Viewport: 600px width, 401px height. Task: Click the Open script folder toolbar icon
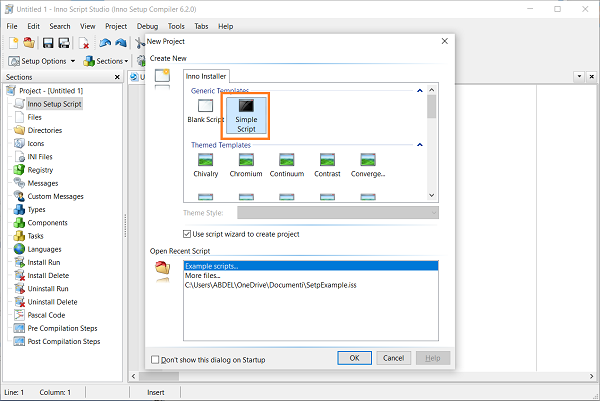pos(29,42)
